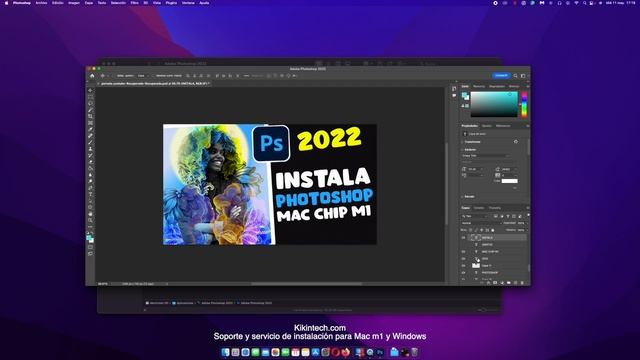Reset transform icon in Transformar section
Image resolution: width=640 pixels, height=360 pixels.
point(516,142)
